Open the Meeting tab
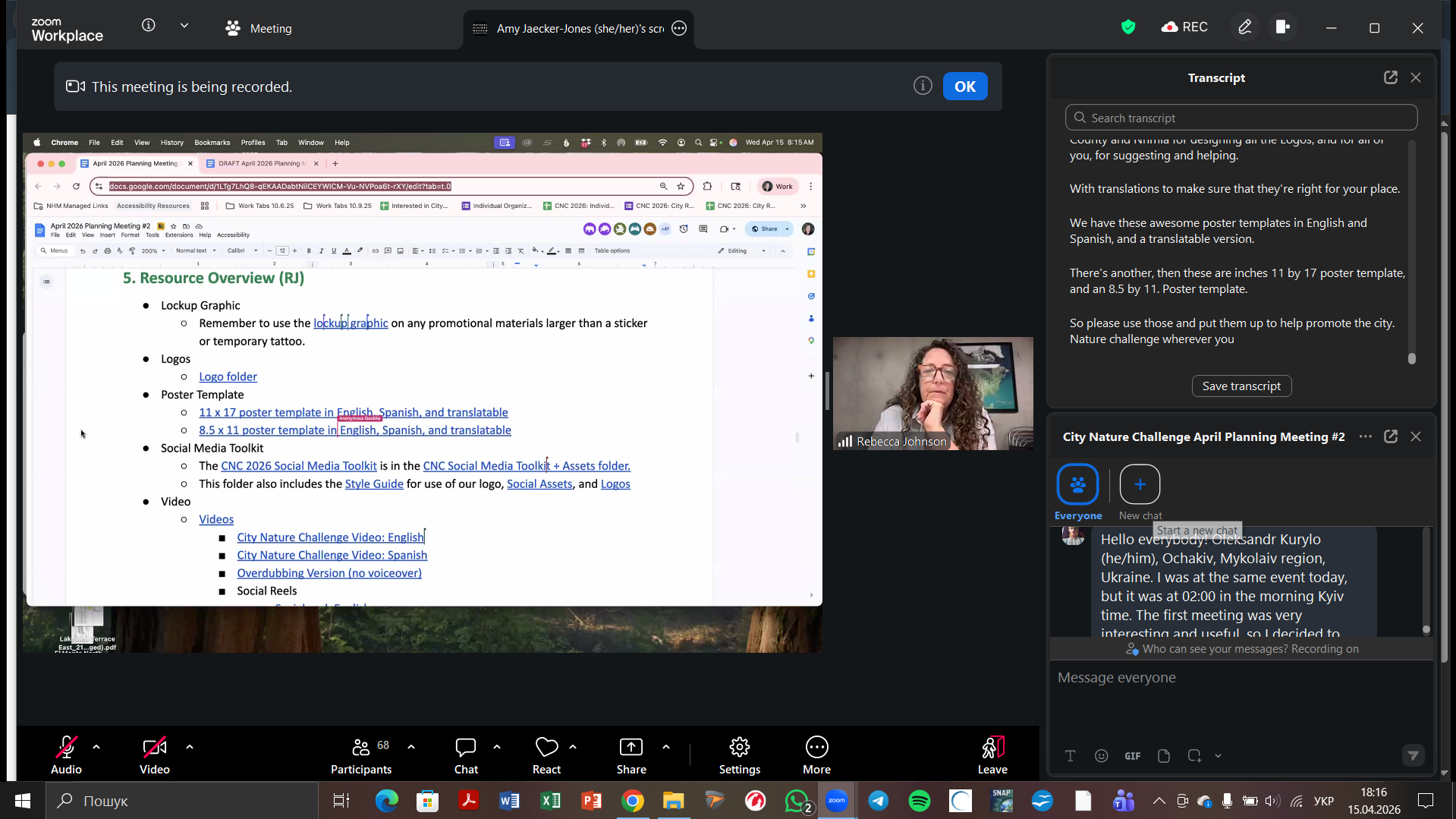The height and width of the screenshot is (819, 1456). pyautogui.click(x=259, y=28)
